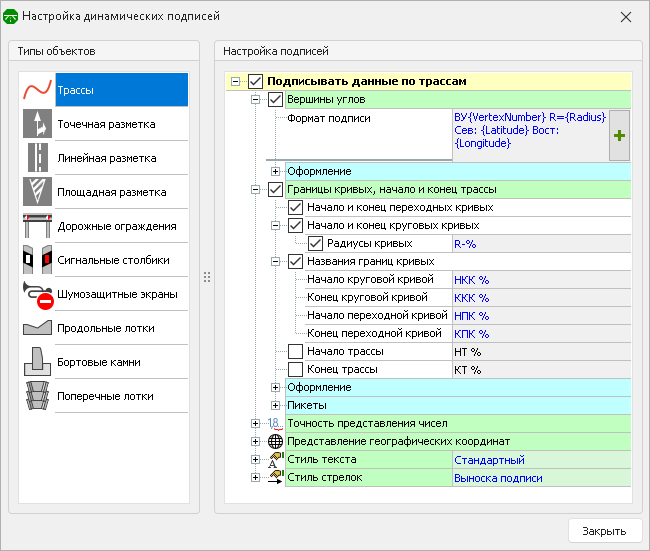
Task: Pick the Дорожные ограждения icon
Action: point(37,226)
